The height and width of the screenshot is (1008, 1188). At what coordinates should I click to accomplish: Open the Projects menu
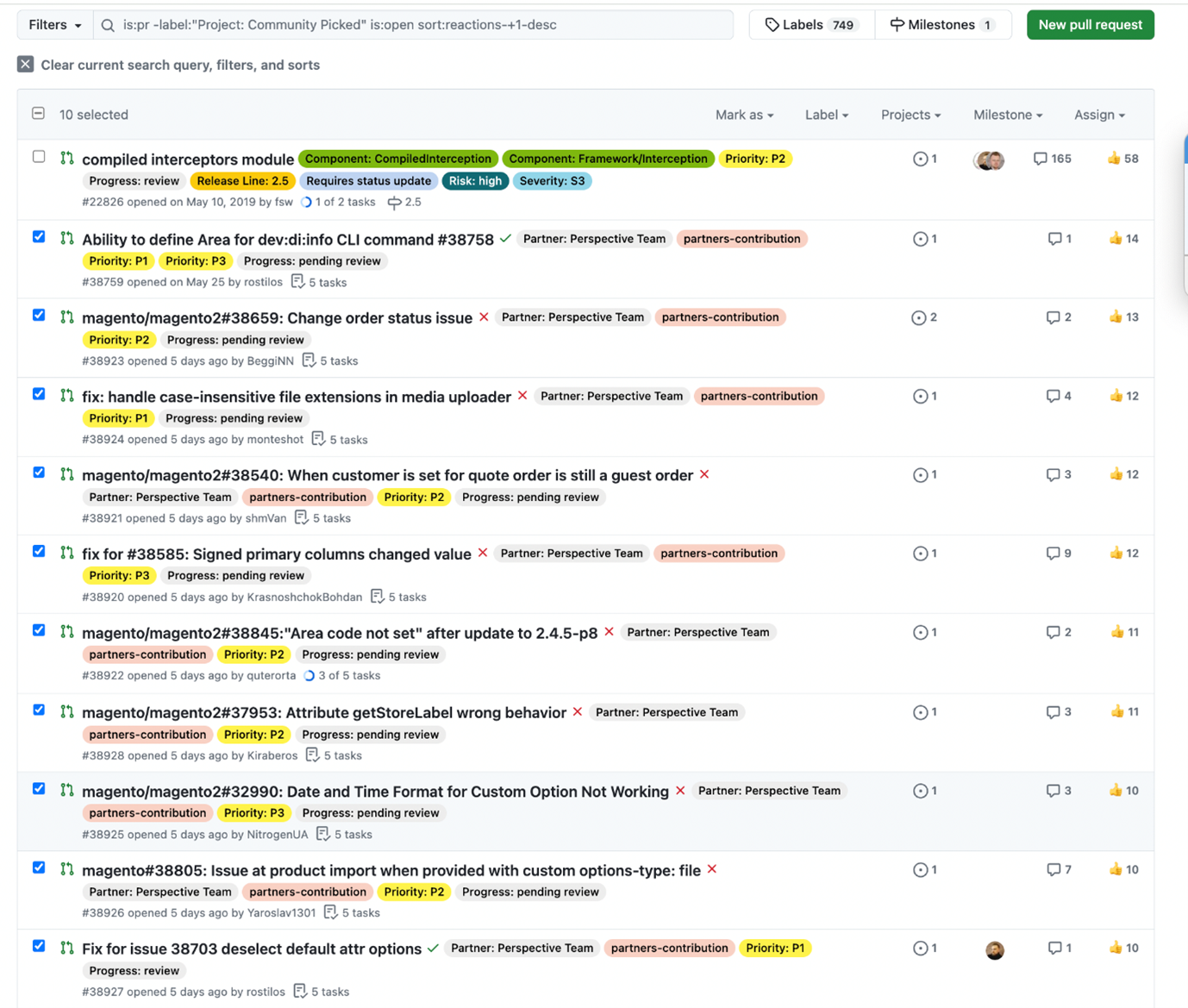click(909, 114)
